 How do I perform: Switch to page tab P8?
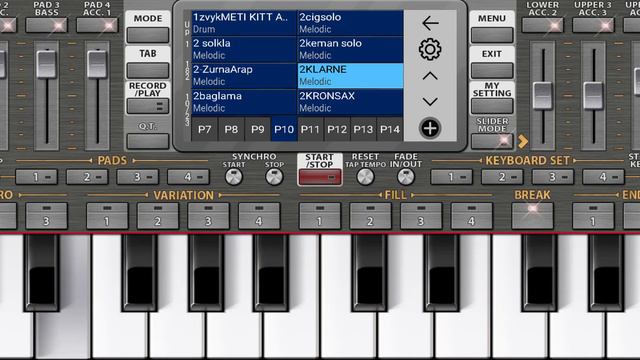pyautogui.click(x=231, y=129)
